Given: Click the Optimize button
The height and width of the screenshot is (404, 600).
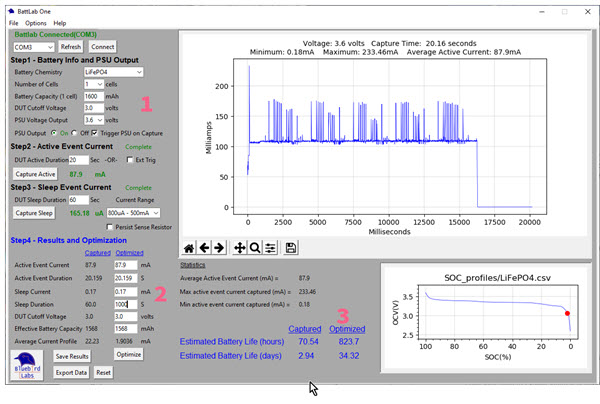Looking at the screenshot, I should click(x=129, y=354).
